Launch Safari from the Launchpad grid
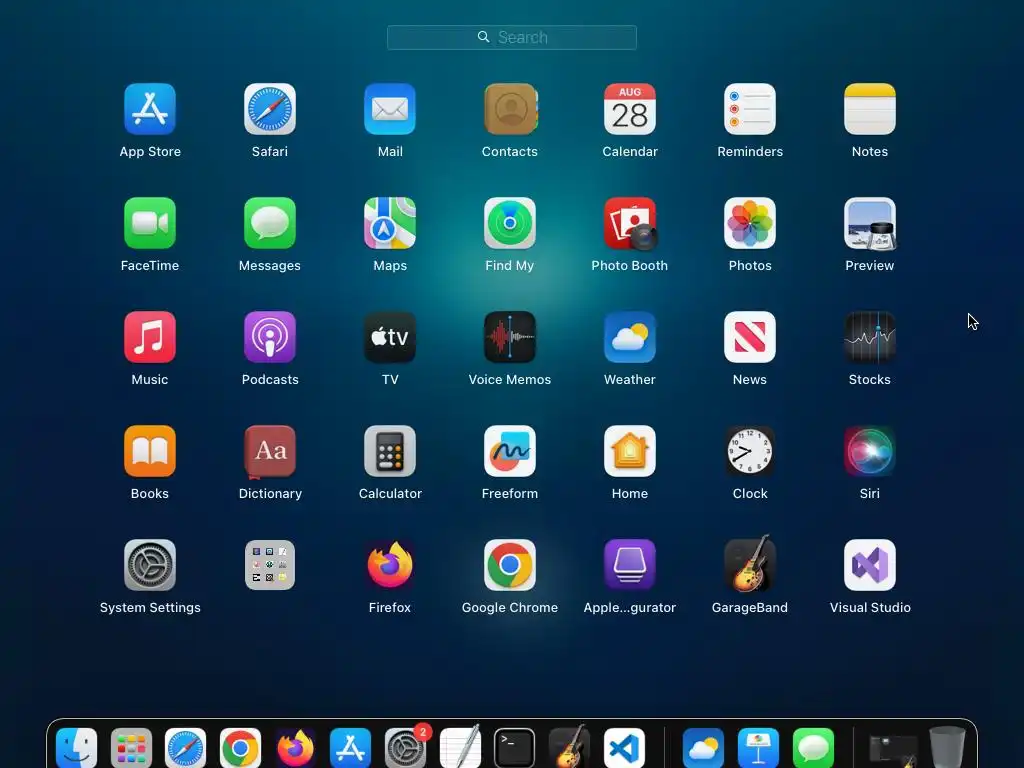Image resolution: width=1024 pixels, height=768 pixels. tap(270, 109)
